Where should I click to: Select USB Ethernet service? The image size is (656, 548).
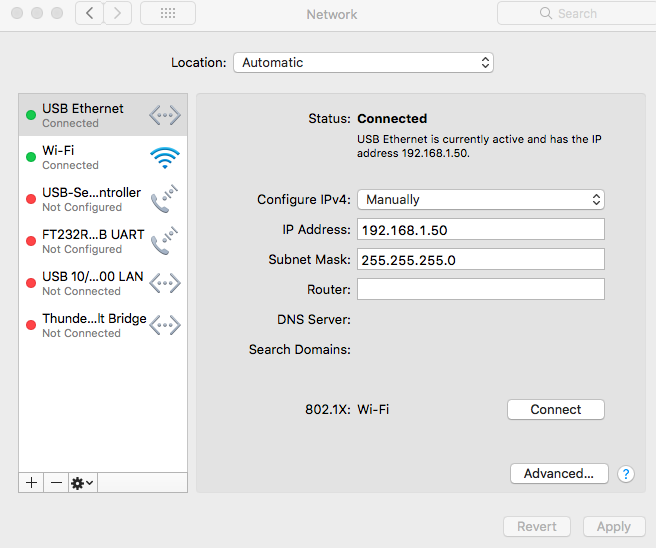(103, 115)
